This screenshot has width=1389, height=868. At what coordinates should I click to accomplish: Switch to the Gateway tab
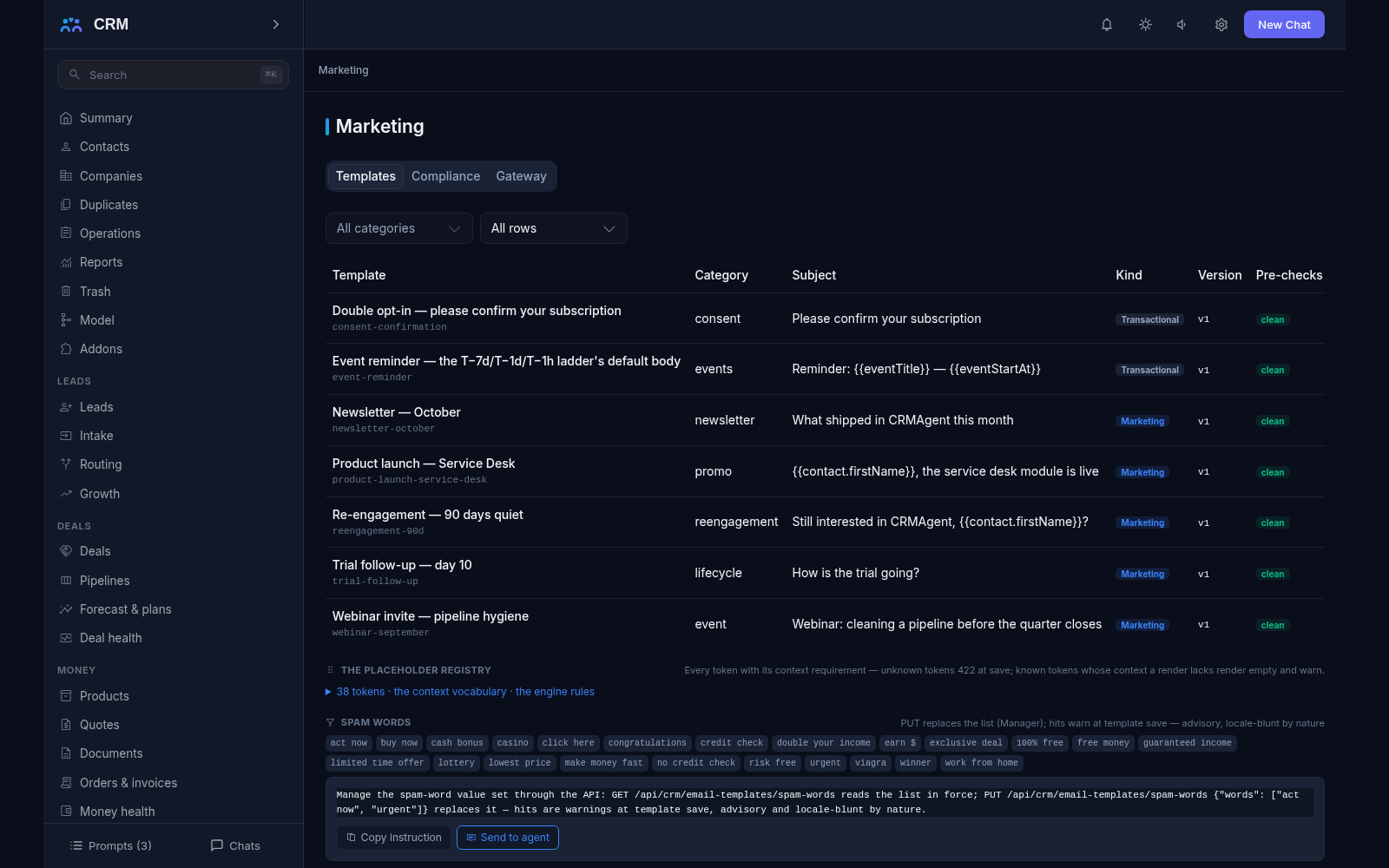[521, 176]
